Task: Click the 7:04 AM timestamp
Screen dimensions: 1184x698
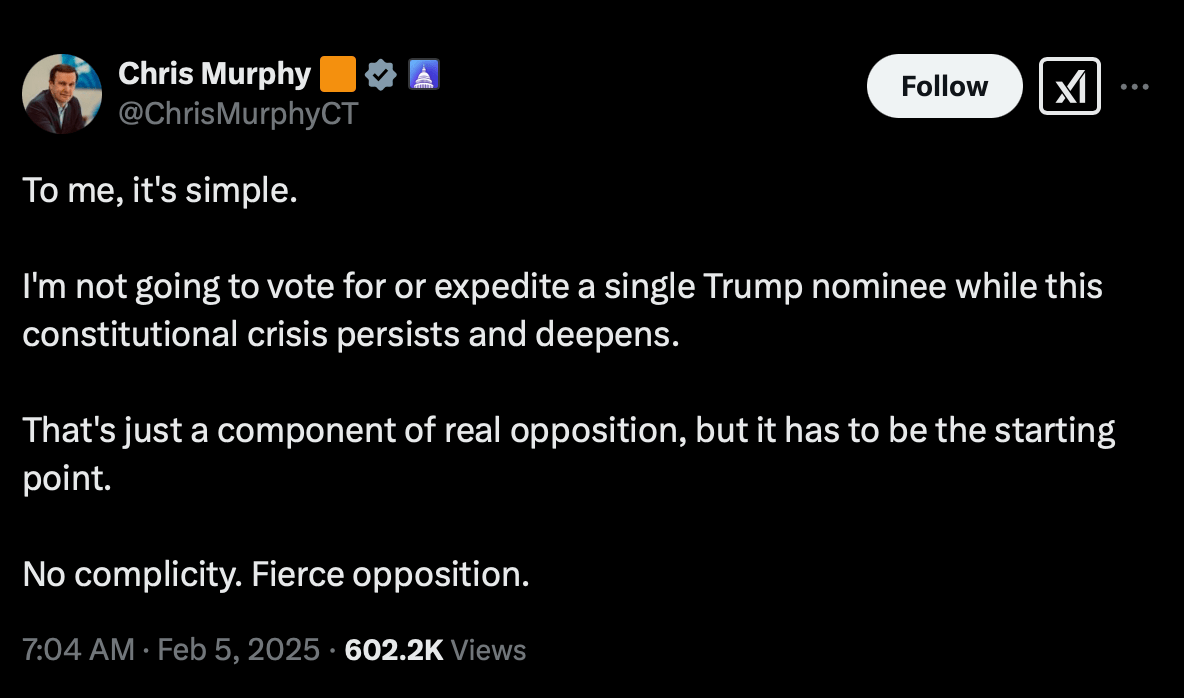Action: (x=77, y=650)
